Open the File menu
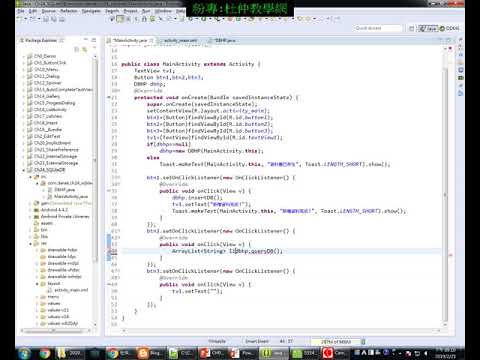The image size is (480, 360). coord(21,11)
